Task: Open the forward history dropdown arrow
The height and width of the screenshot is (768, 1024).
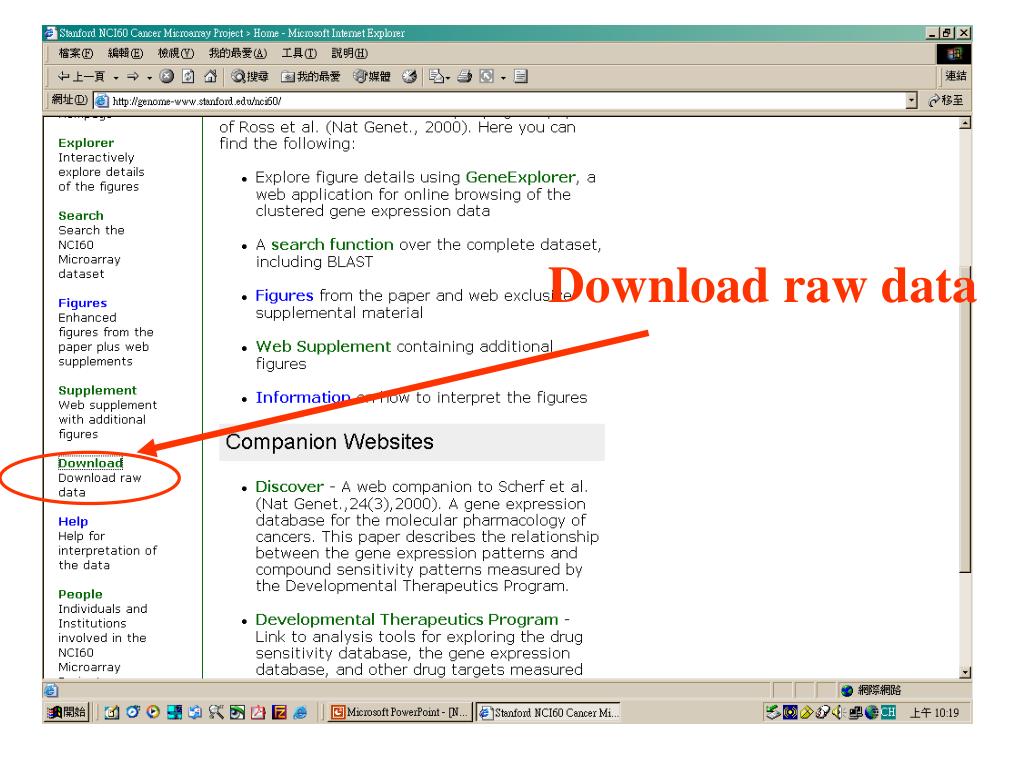Action: (x=150, y=78)
